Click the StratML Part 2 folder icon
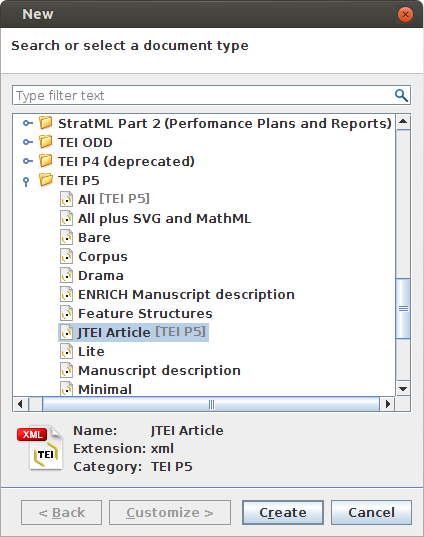Screen dimensions: 424x537 pos(46,123)
